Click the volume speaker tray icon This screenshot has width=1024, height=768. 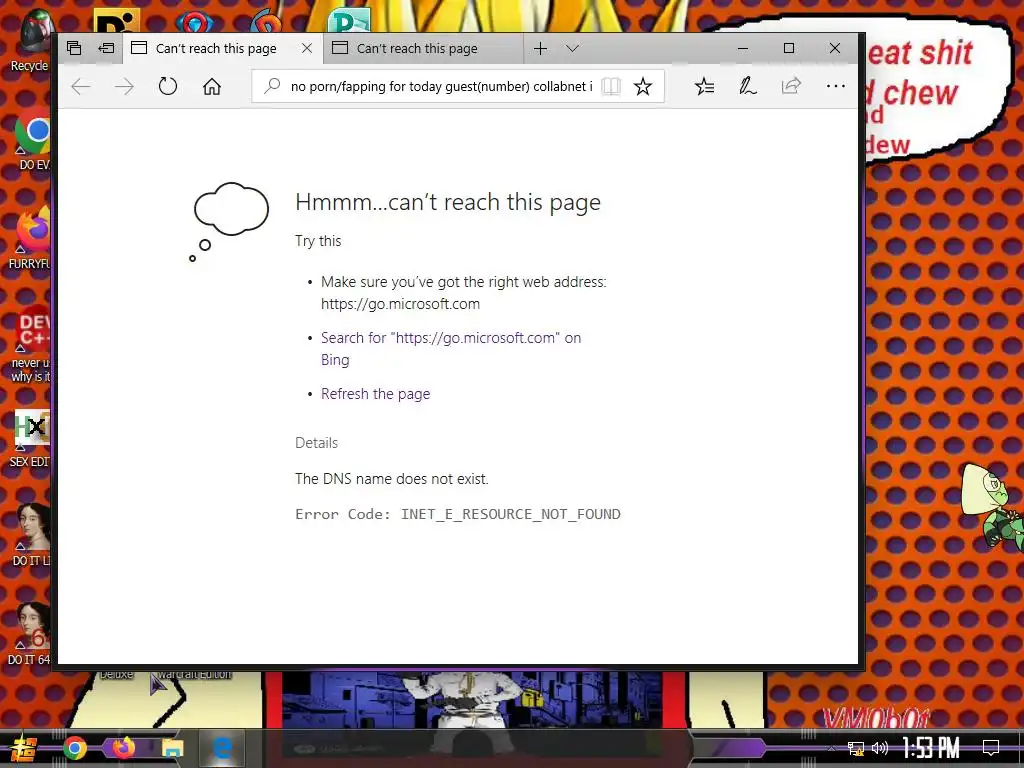pyautogui.click(x=880, y=748)
